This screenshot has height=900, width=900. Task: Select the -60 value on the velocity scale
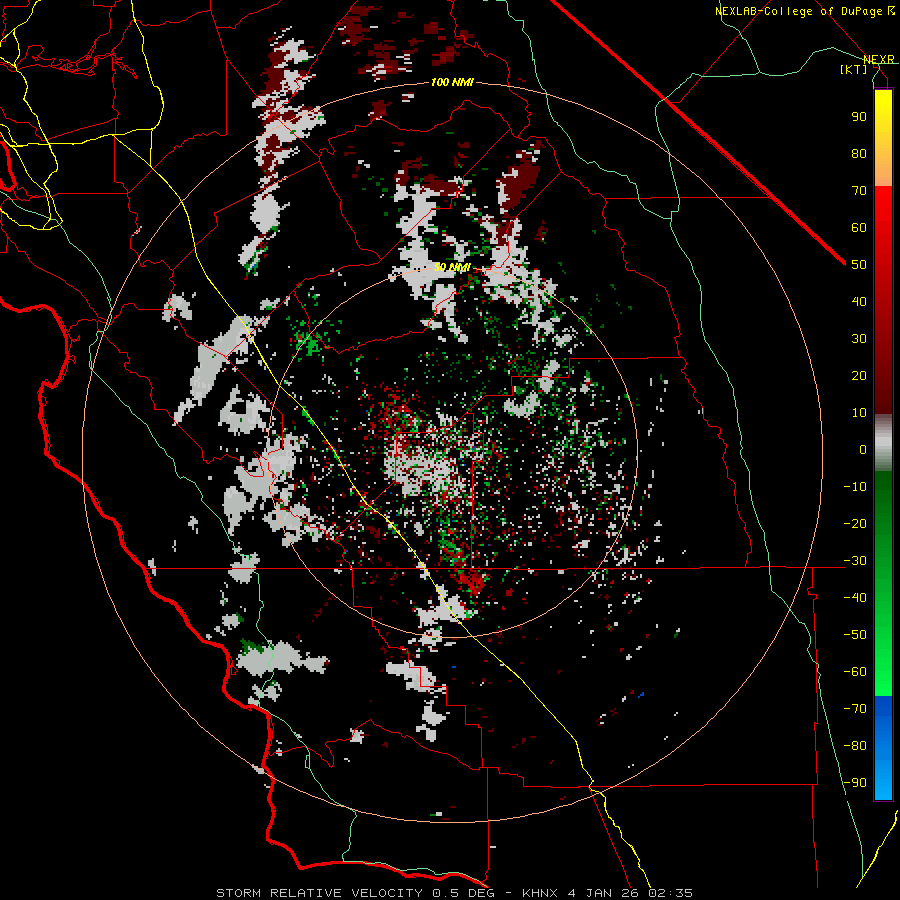pyautogui.click(x=855, y=672)
